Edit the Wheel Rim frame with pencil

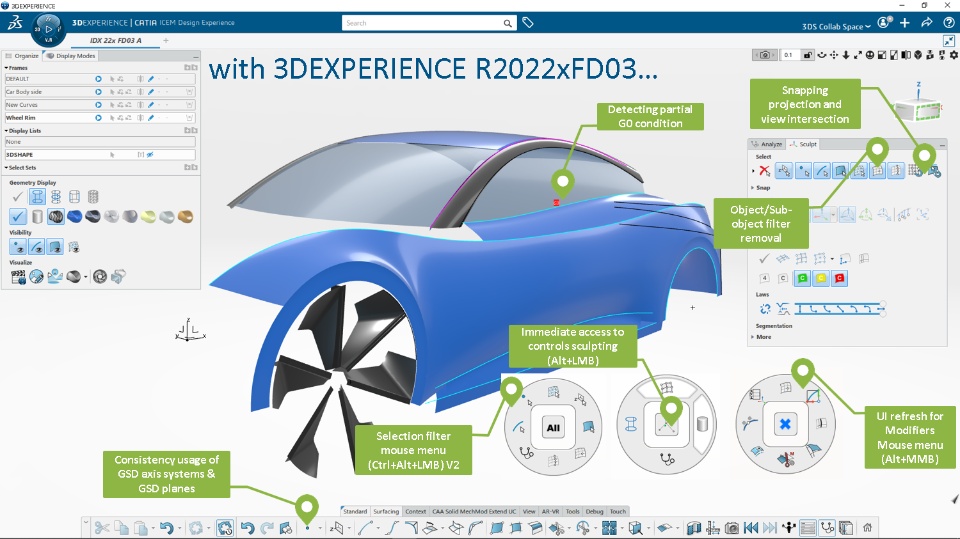151,118
